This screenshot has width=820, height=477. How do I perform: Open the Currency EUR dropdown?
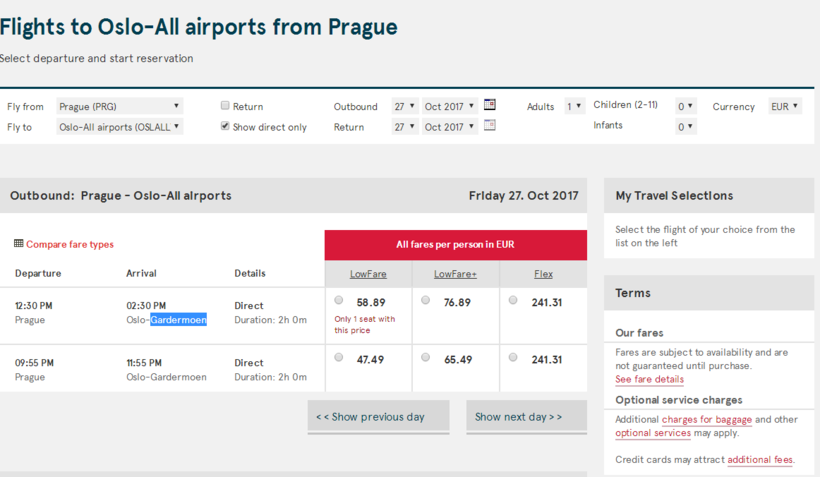pyautogui.click(x=785, y=106)
